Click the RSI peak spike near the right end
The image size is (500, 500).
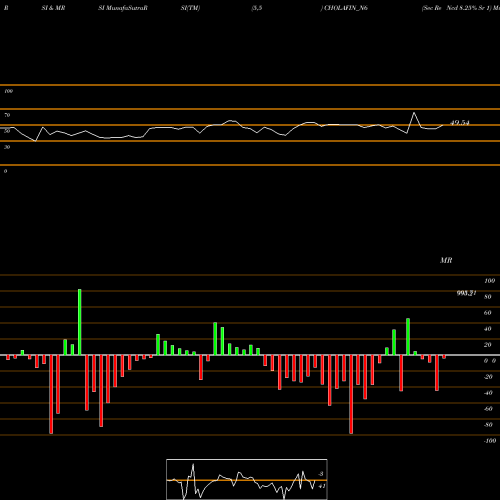click(x=414, y=113)
